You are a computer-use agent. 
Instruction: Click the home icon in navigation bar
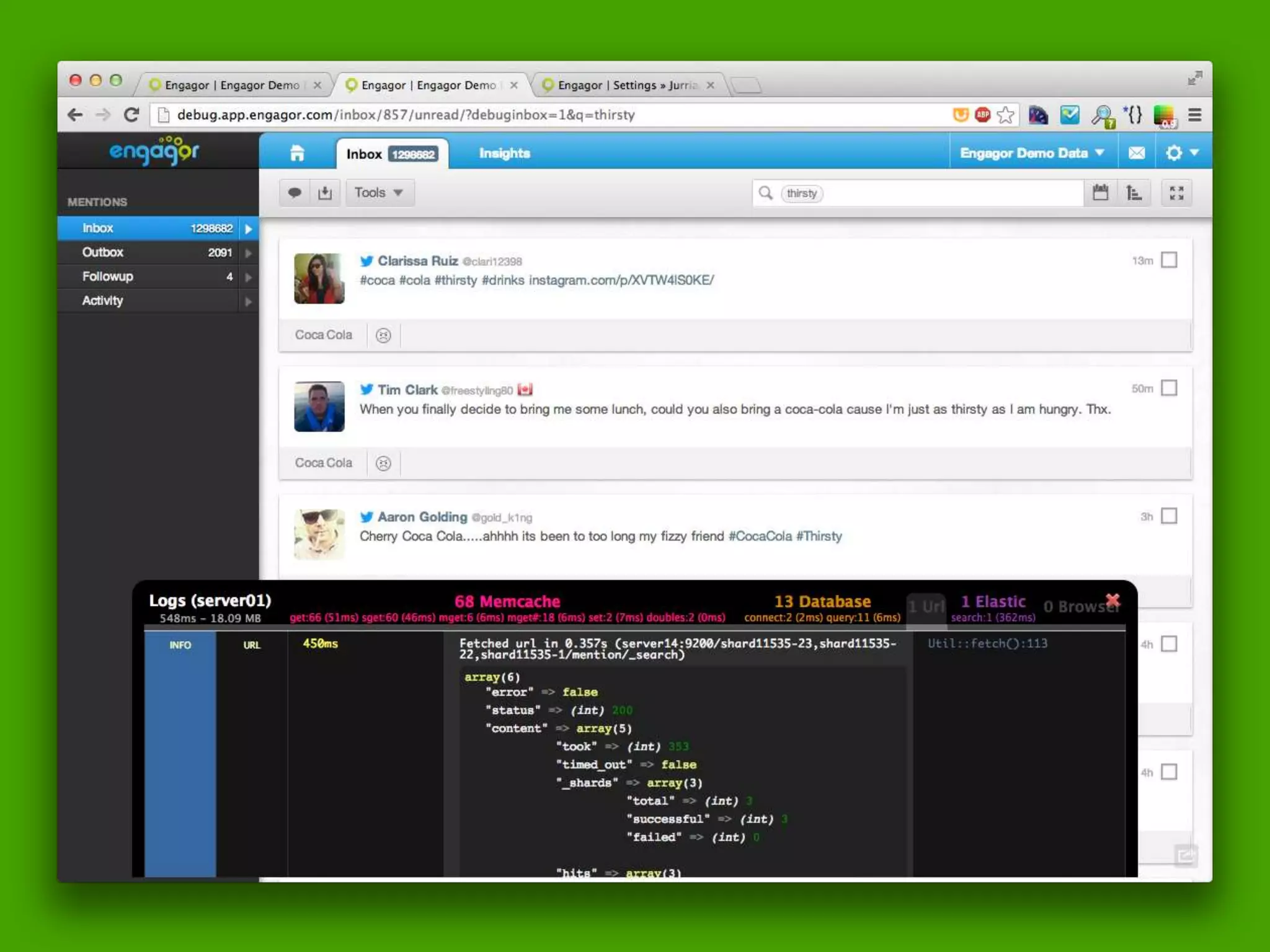coord(297,153)
